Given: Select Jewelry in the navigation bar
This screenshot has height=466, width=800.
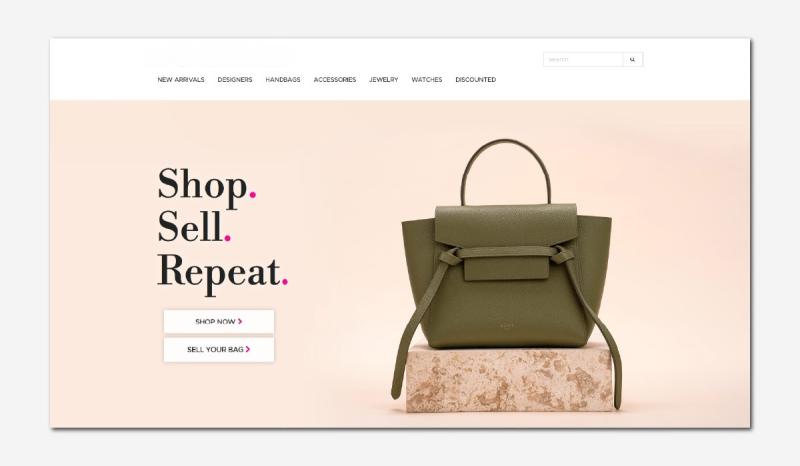Looking at the screenshot, I should click(384, 80).
